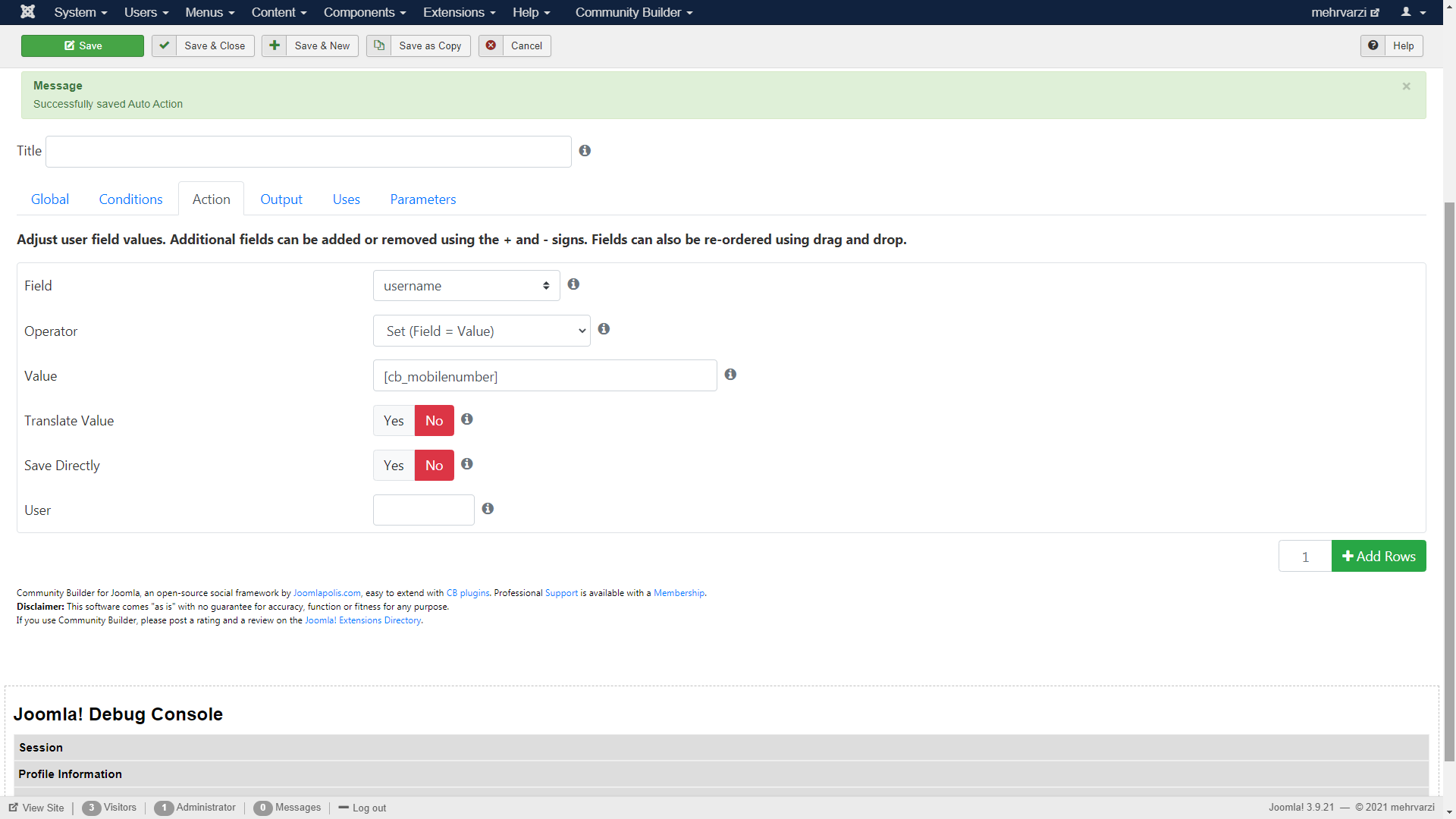
Task: Click the vertical page scrollbar
Action: [x=1449, y=482]
